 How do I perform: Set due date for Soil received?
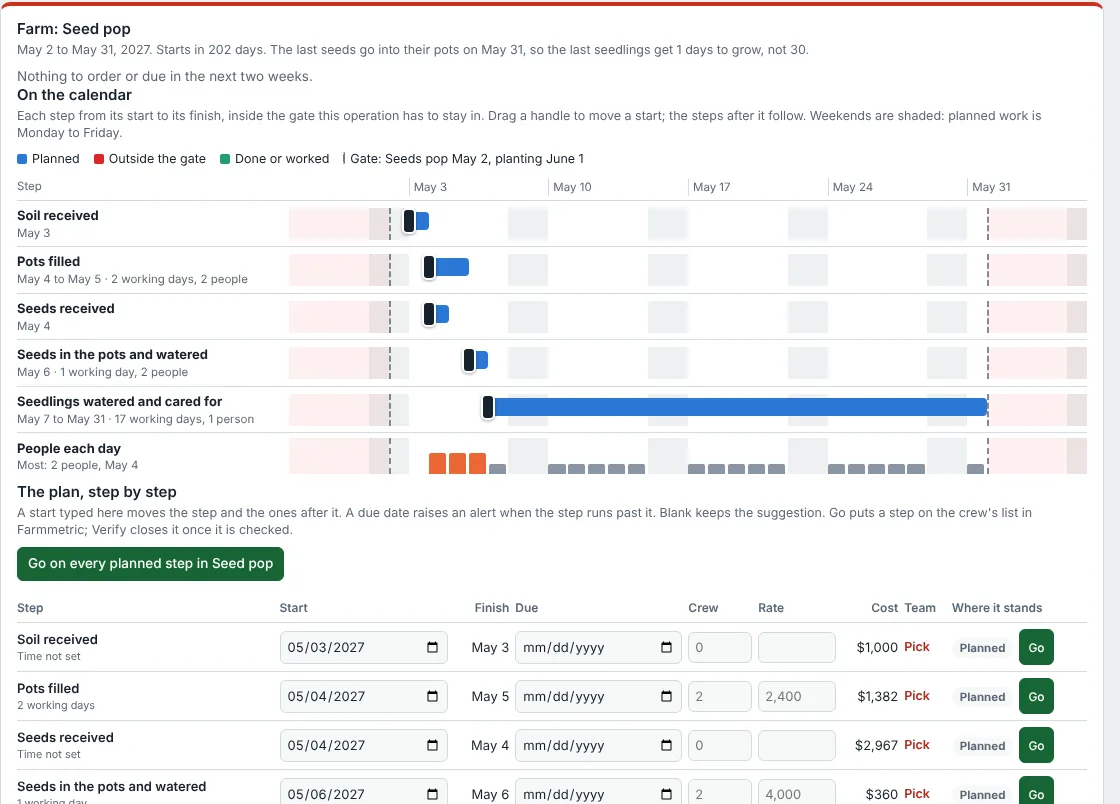[598, 648]
